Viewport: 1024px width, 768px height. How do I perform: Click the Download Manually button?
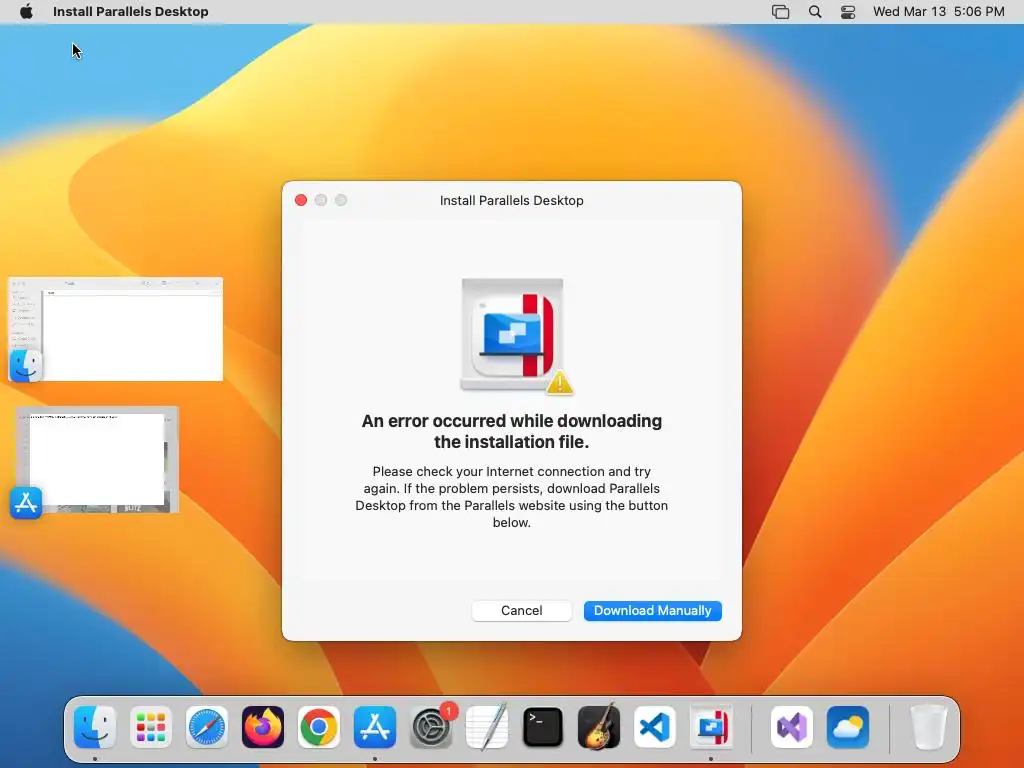coord(652,611)
